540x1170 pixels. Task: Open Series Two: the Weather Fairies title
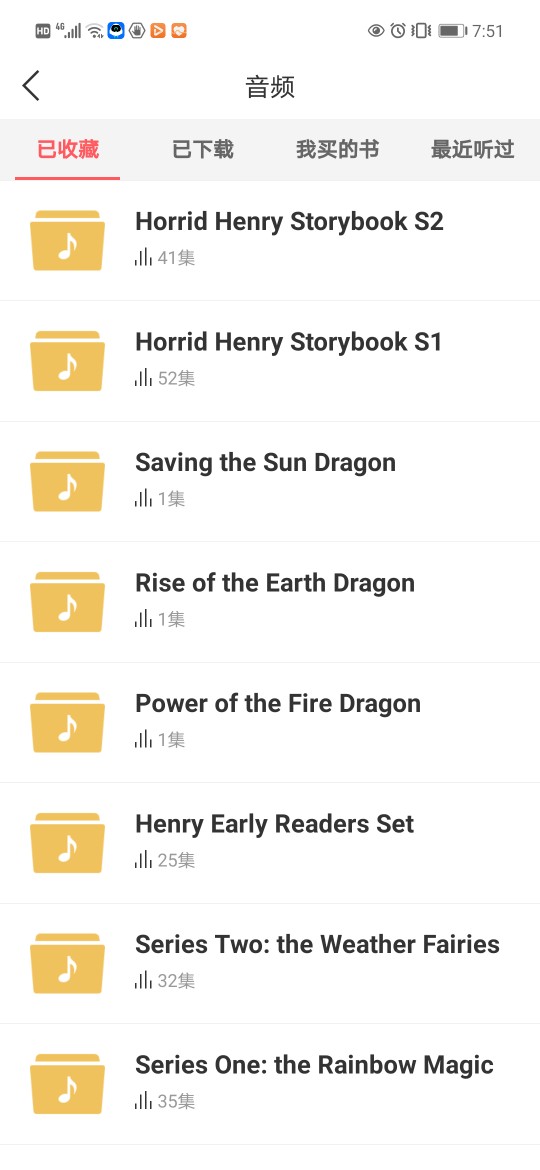click(x=317, y=944)
